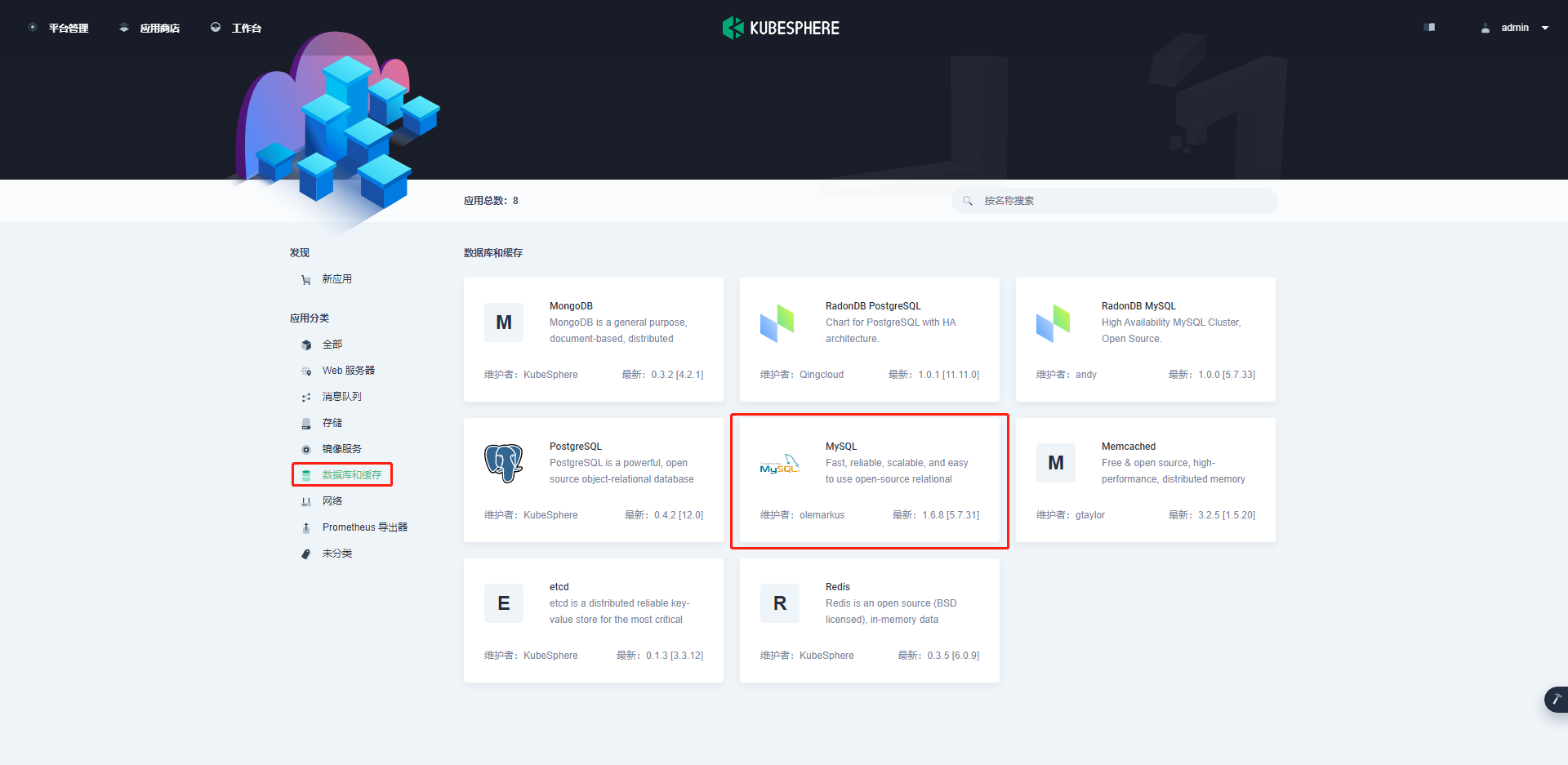Click the PostgreSQL elephant icon
The height and width of the screenshot is (765, 1568).
tap(504, 463)
